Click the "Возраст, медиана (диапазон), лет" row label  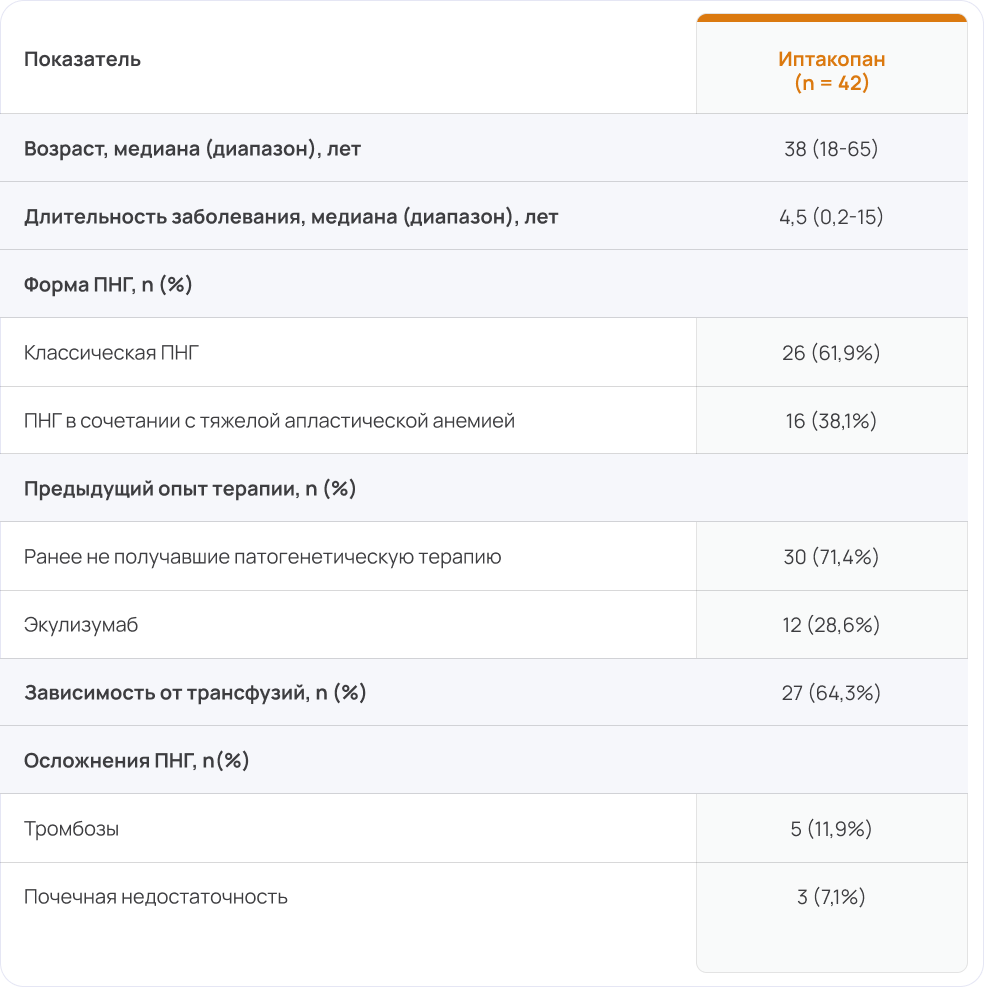(192, 149)
